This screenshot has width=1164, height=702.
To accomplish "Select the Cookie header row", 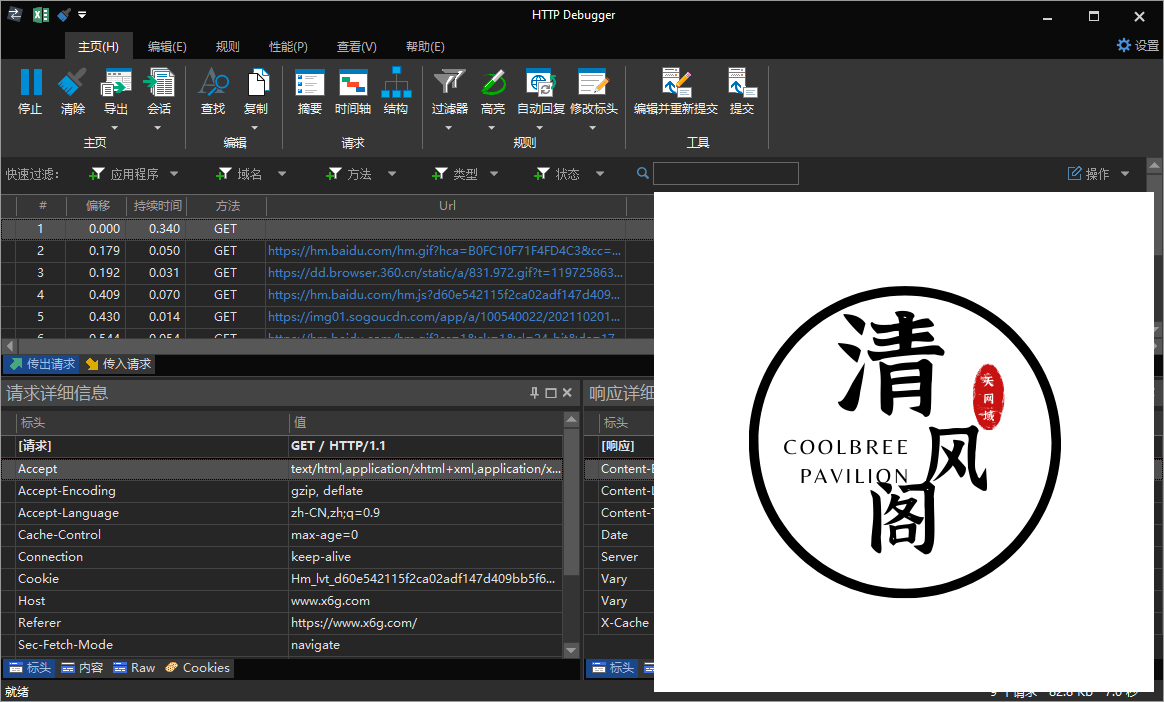I will coord(282,579).
